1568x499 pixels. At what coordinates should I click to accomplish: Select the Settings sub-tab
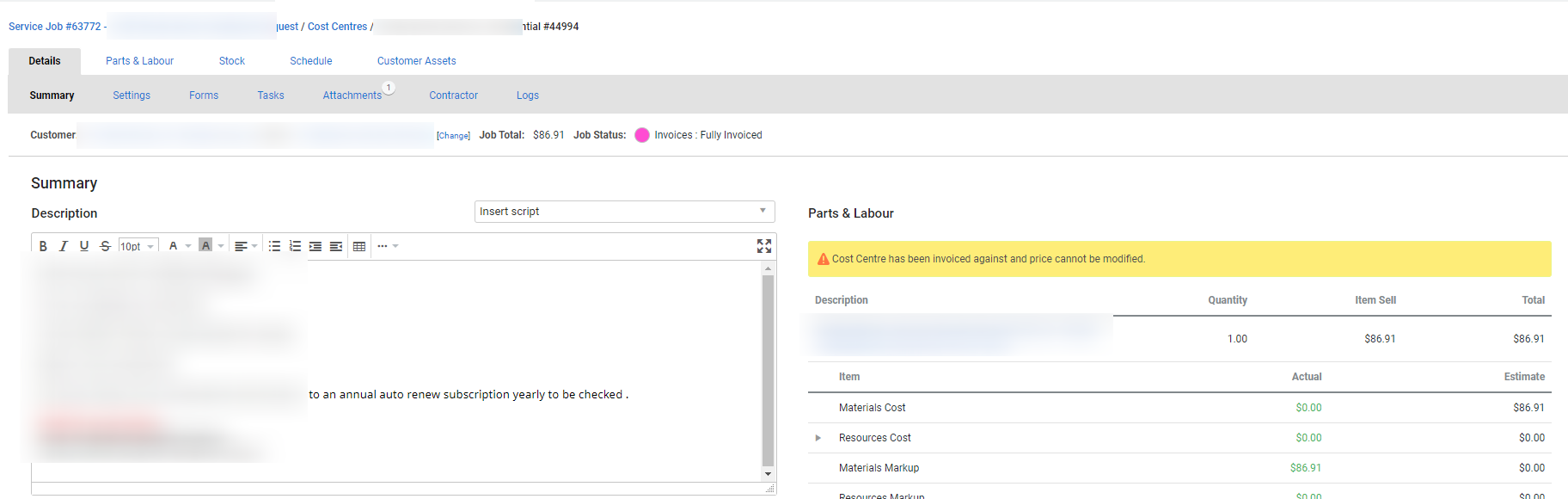[132, 95]
